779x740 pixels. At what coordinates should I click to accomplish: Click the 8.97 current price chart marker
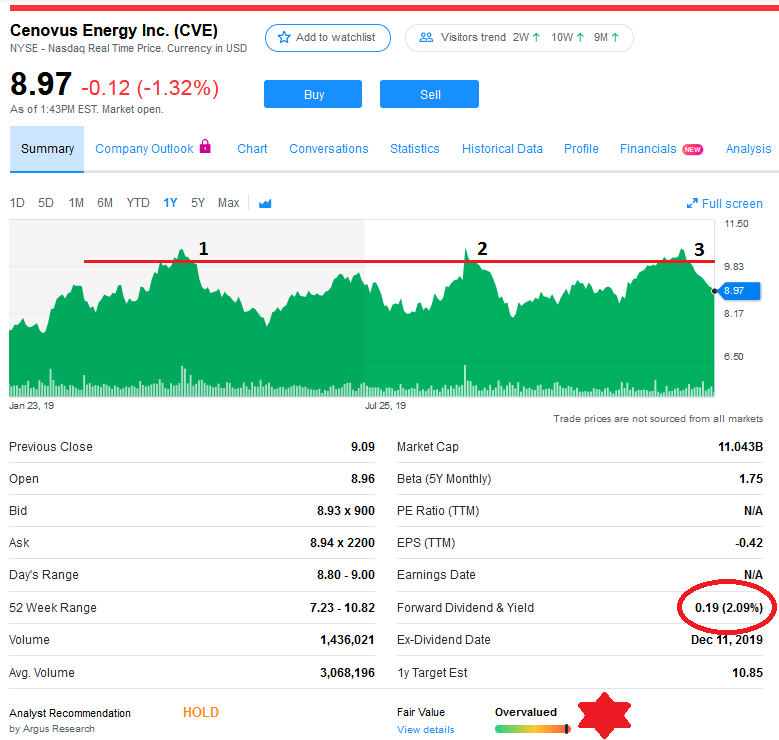(740, 291)
